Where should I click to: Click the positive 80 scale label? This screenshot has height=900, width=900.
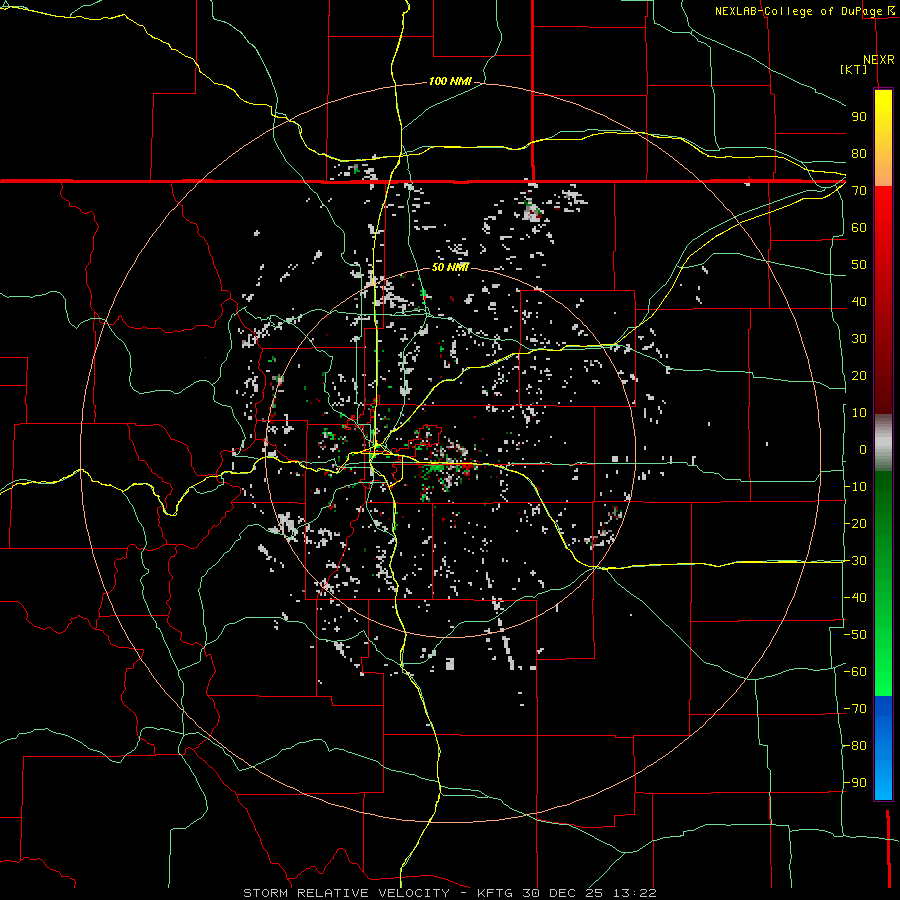pos(859,153)
